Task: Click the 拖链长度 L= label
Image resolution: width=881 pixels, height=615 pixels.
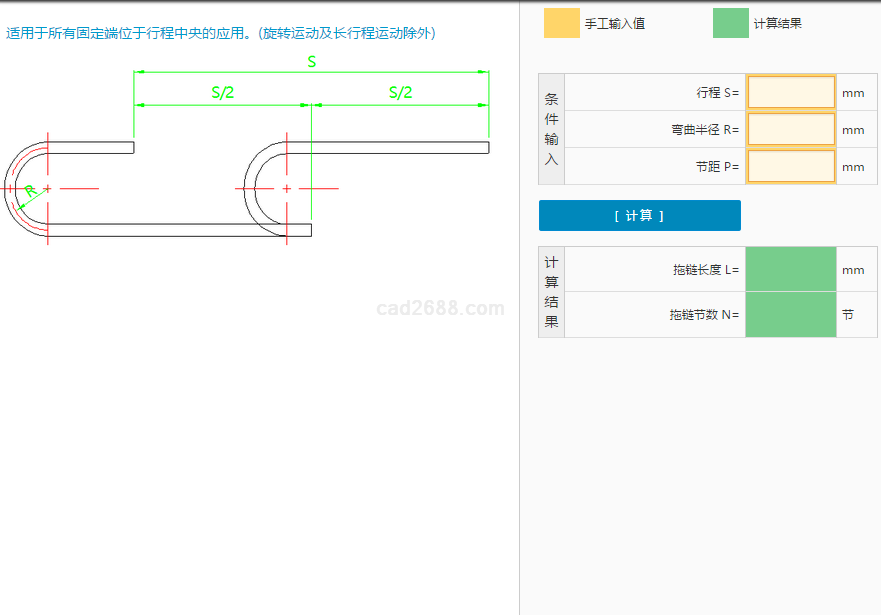Action: tap(706, 270)
